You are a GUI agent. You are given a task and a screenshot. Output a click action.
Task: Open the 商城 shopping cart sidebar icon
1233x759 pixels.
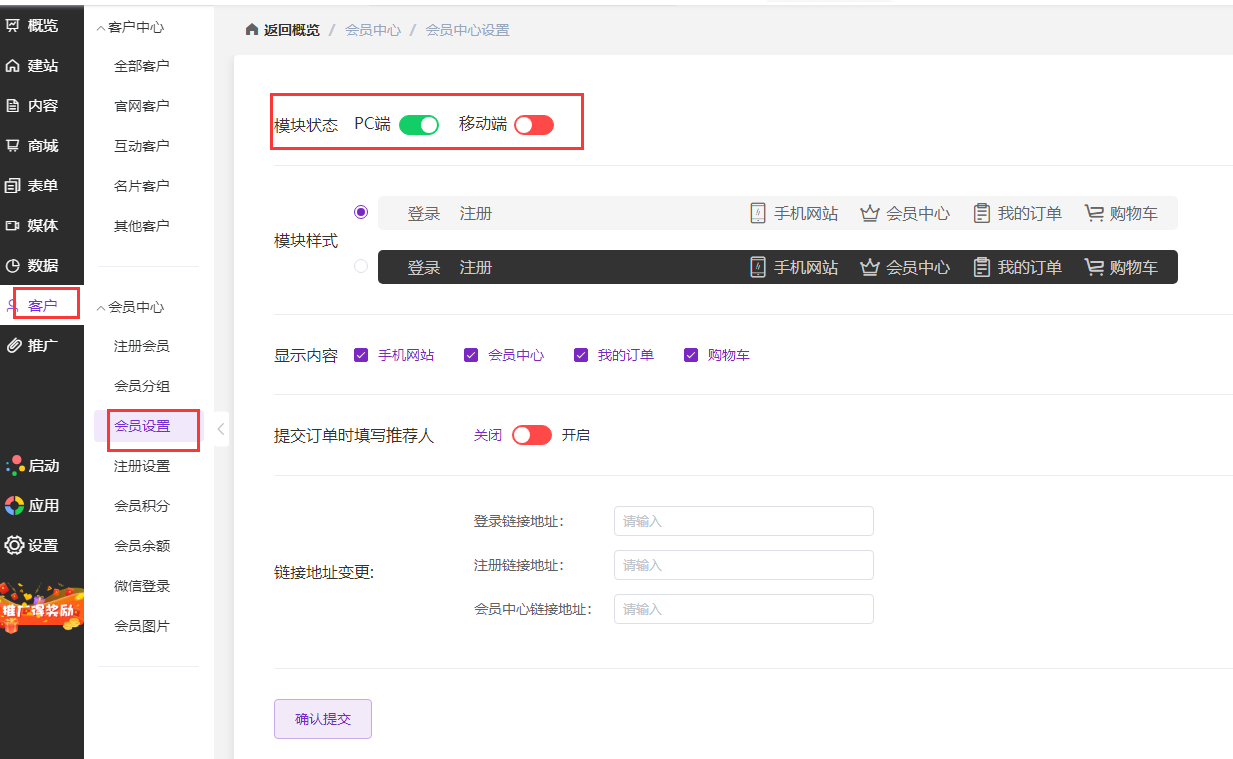click(x=13, y=146)
